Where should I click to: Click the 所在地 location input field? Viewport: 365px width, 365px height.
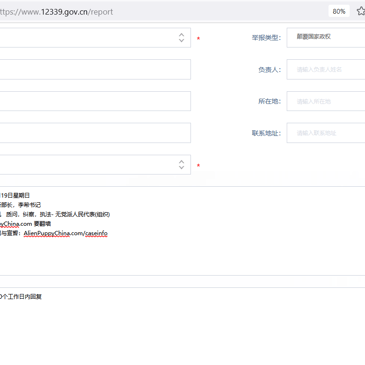pyautogui.click(x=326, y=101)
